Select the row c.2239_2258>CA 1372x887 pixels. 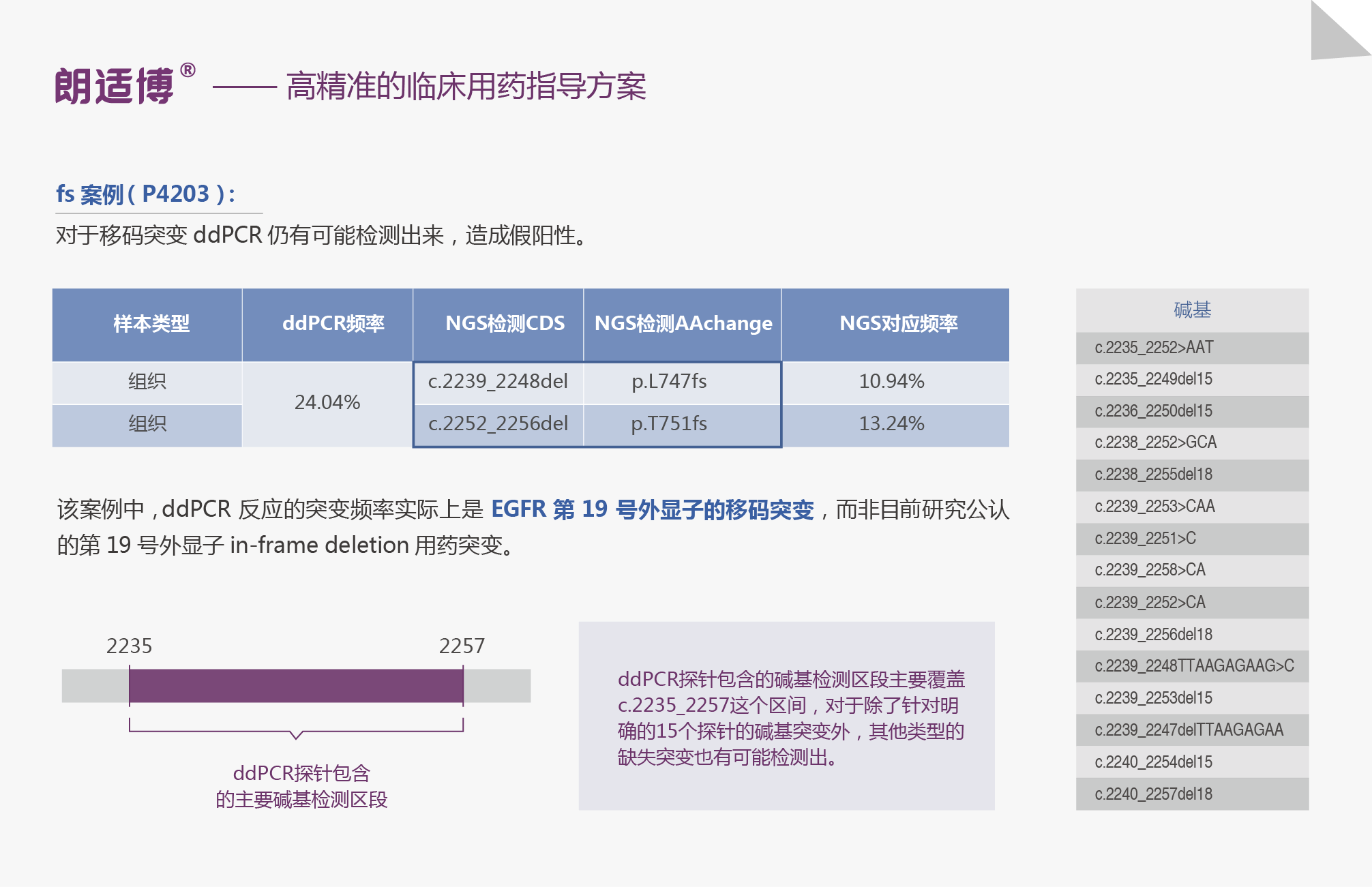1192,571
